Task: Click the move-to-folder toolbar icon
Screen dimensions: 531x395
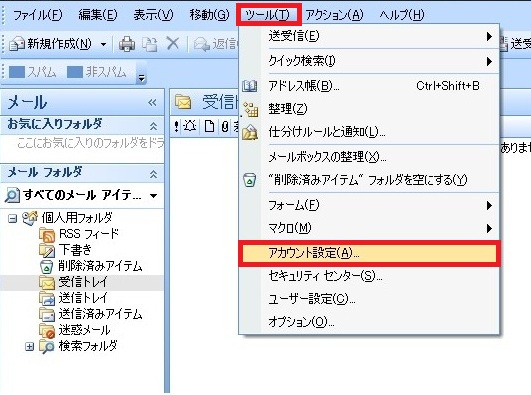Action: click(149, 44)
